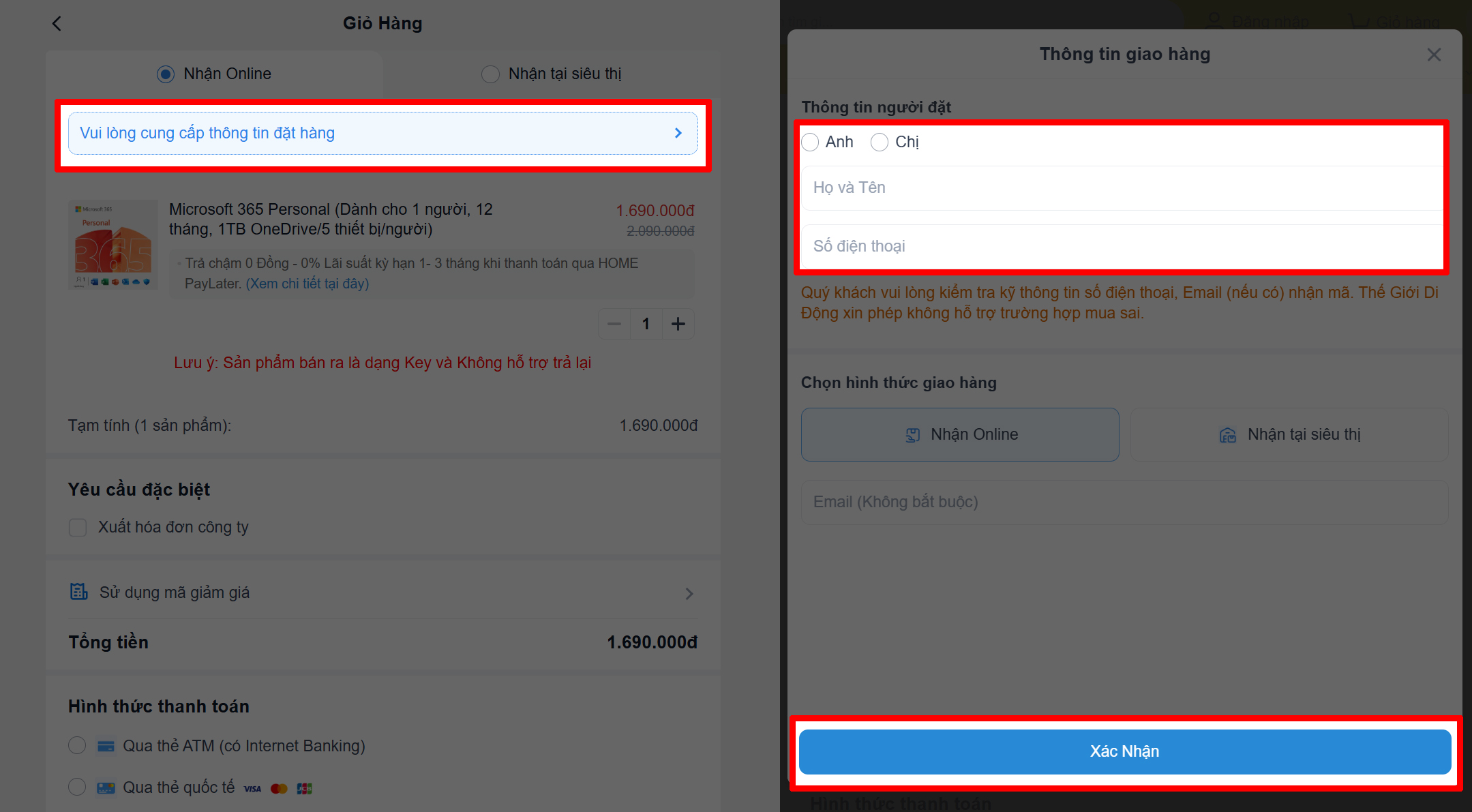Open the Xem chi tiết tại đây link
Image resolution: width=1472 pixels, height=812 pixels.
pyautogui.click(x=307, y=284)
